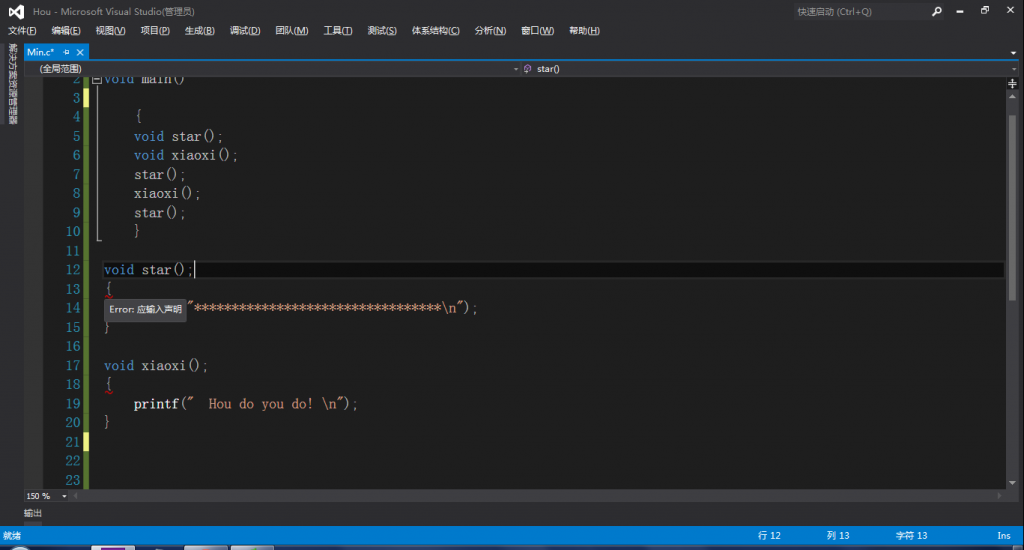Open the 分析(N) menu

pos(490,31)
